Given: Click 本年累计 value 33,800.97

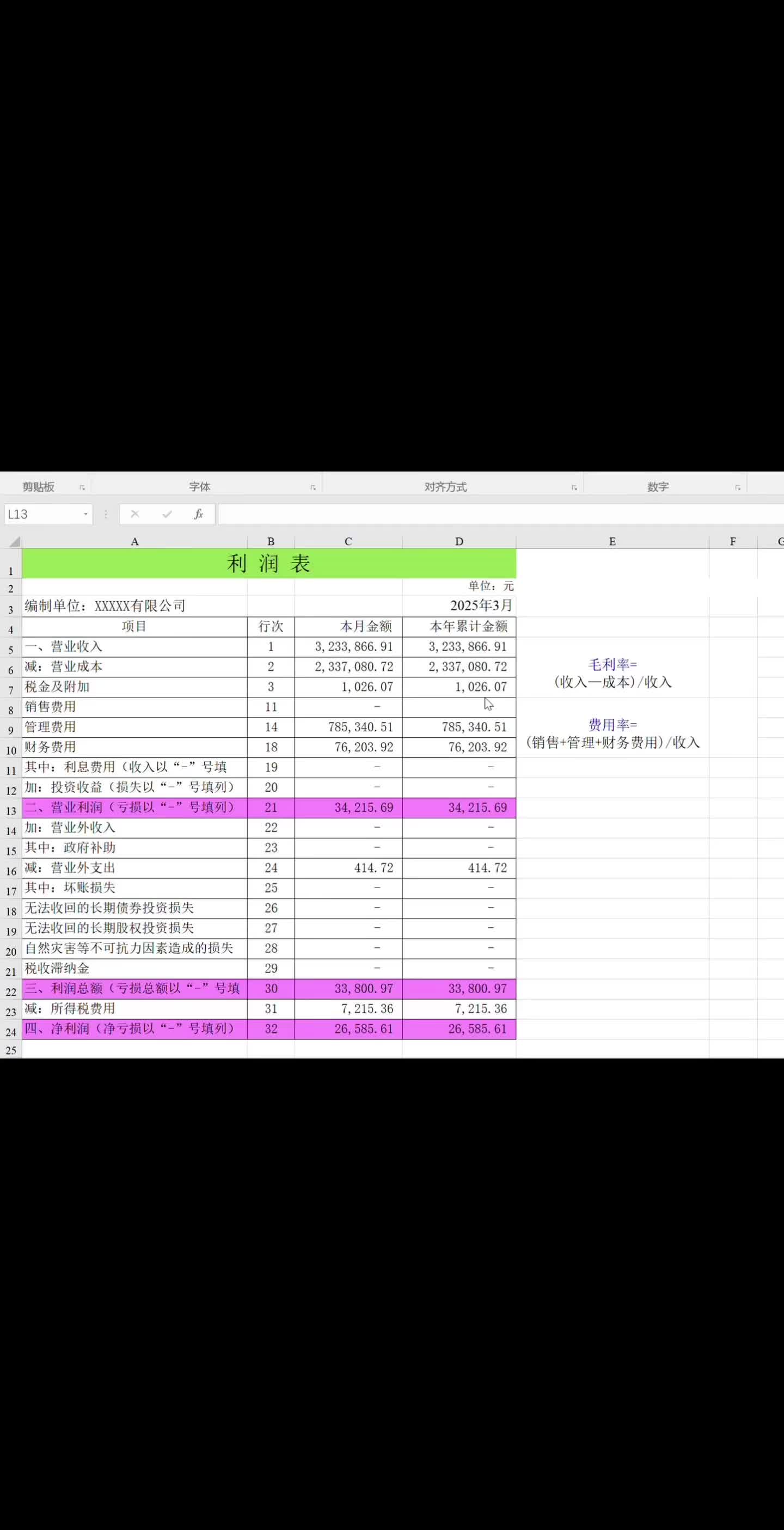Looking at the screenshot, I should (459, 989).
